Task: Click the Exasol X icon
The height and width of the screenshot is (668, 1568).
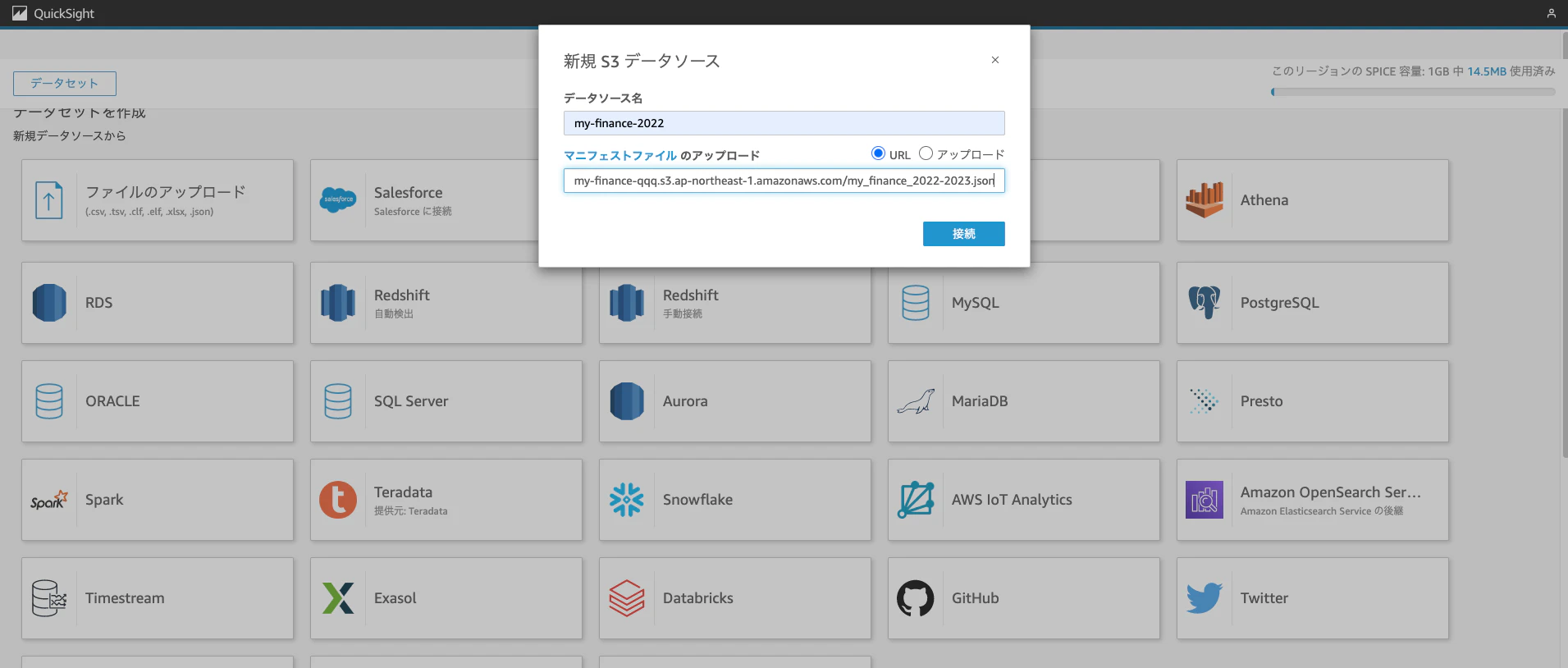Action: [338, 598]
